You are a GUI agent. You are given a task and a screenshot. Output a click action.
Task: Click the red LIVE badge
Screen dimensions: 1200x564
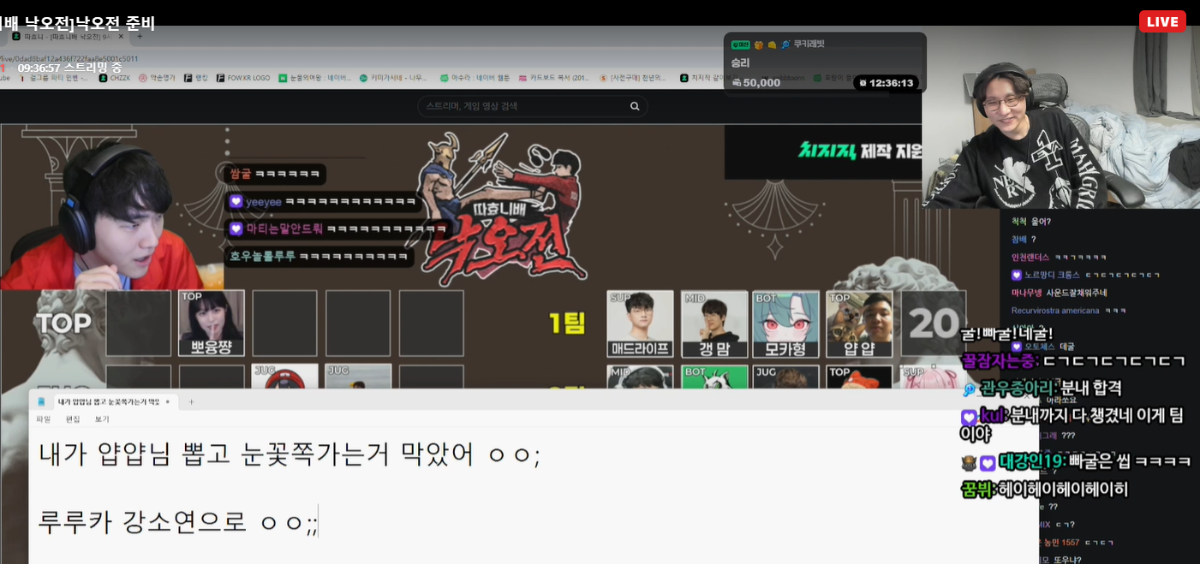coord(1162,22)
